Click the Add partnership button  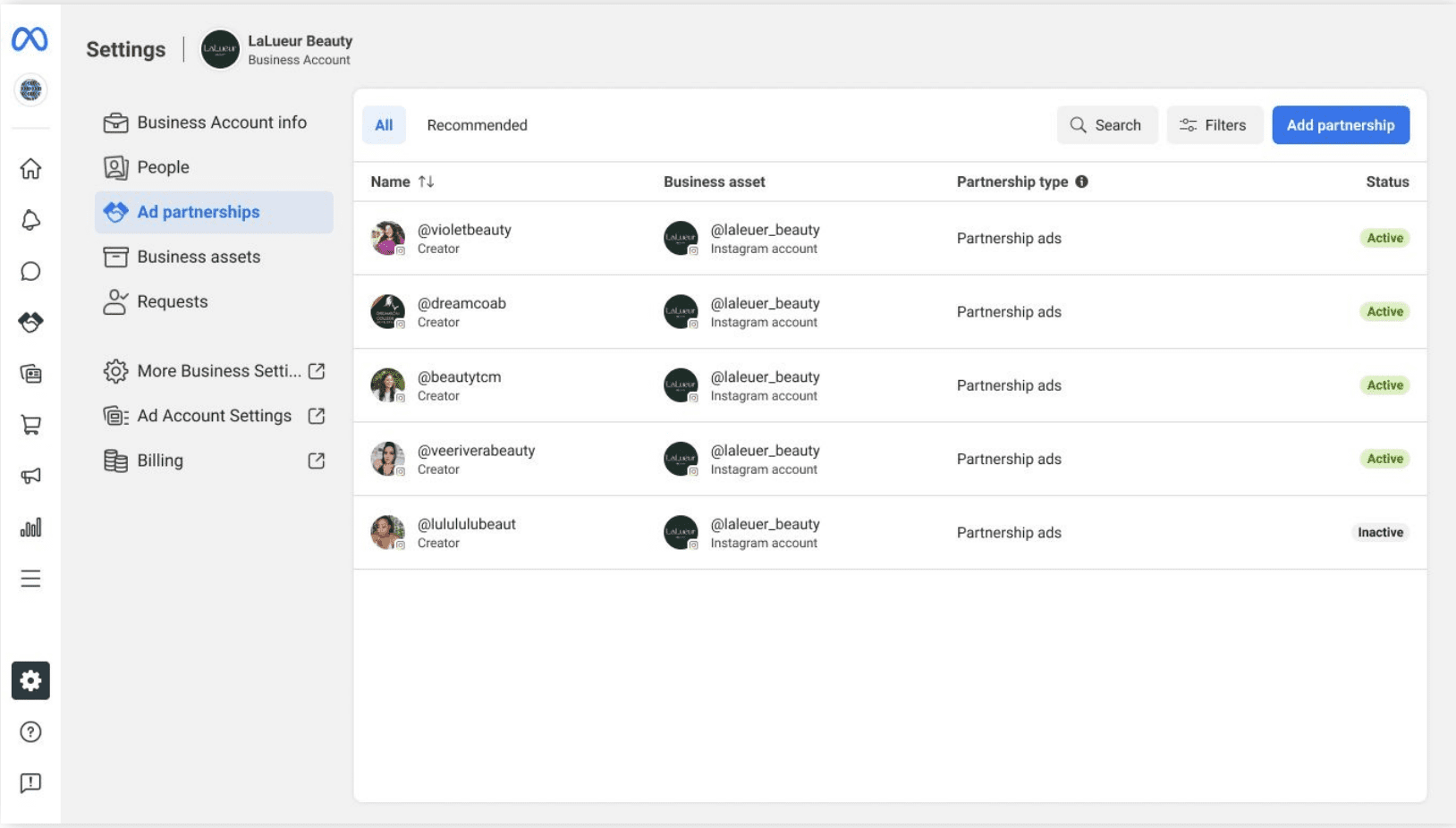pos(1340,125)
